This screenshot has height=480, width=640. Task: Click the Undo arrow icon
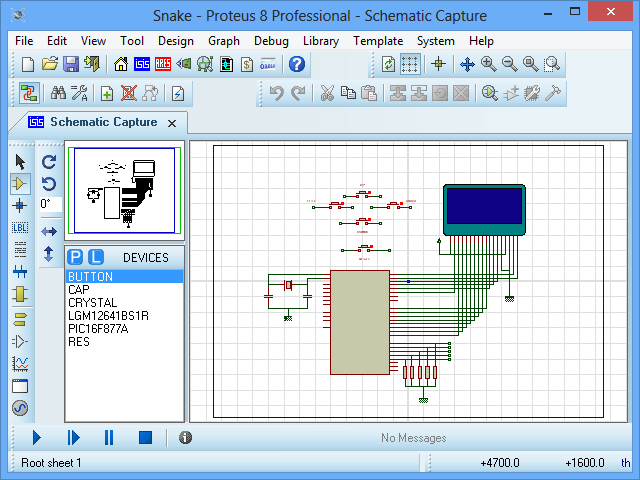[x=276, y=93]
